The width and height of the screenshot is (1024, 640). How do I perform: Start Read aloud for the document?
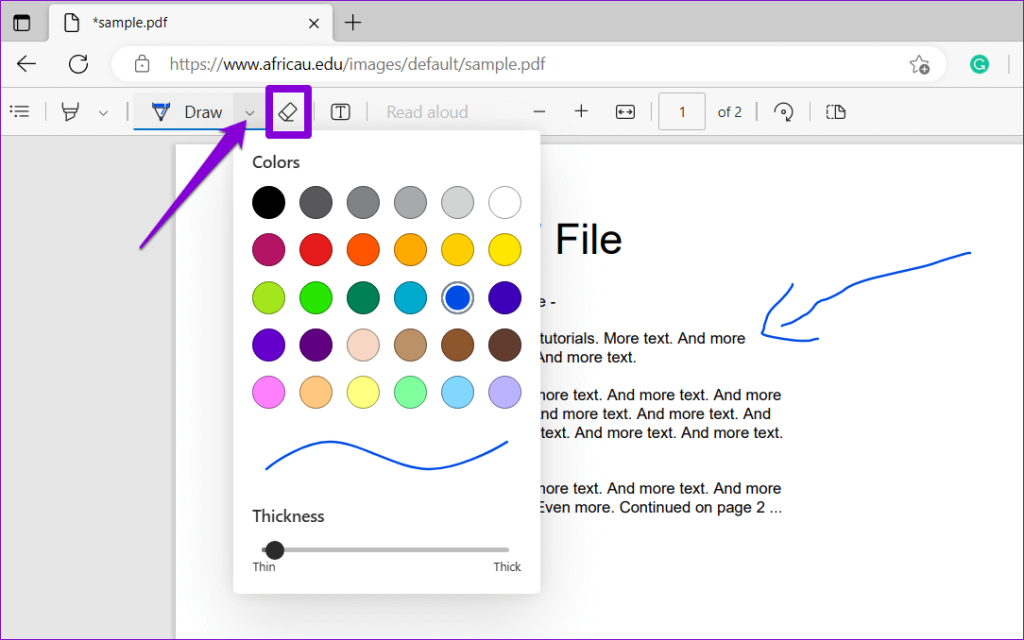[x=426, y=111]
